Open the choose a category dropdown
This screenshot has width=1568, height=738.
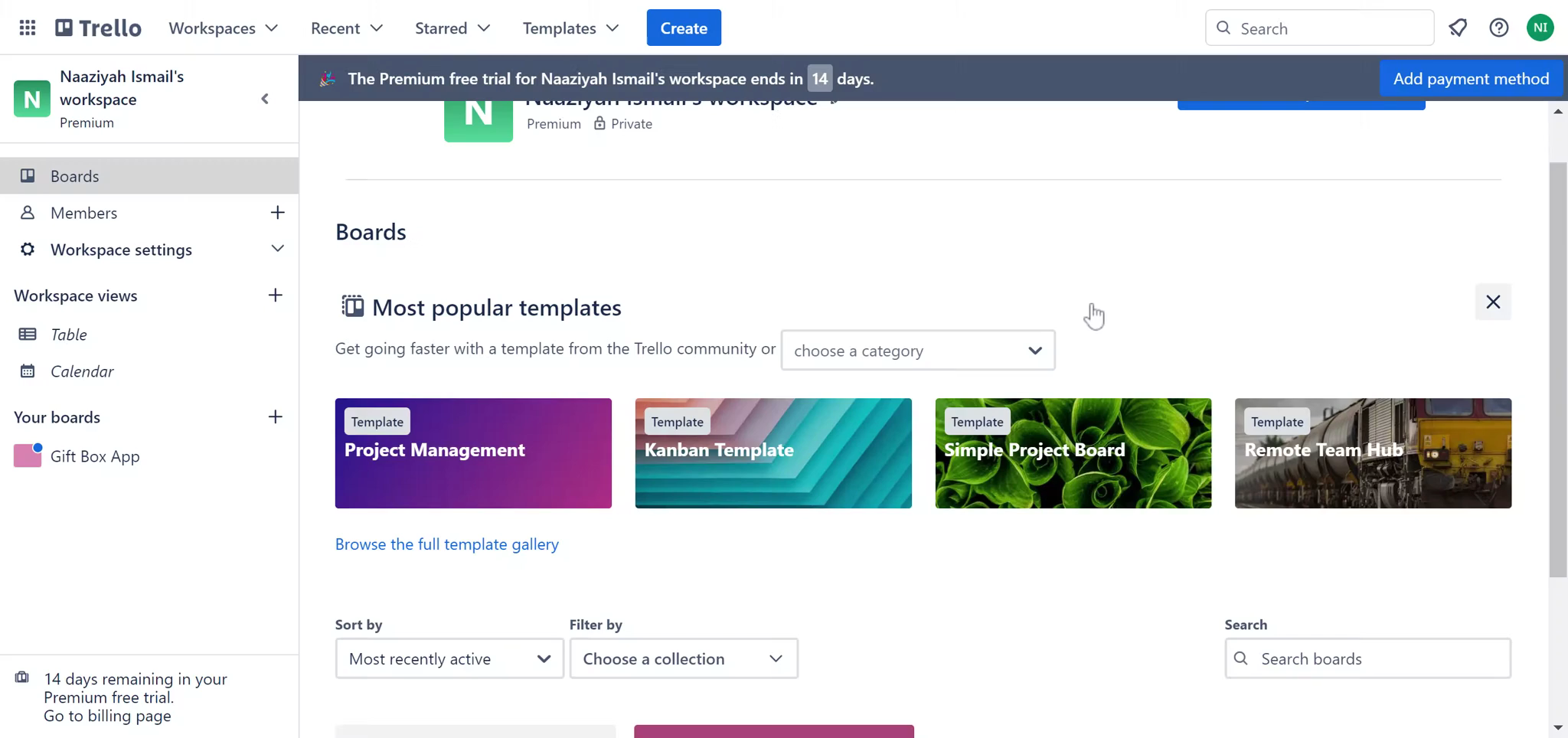(918, 351)
